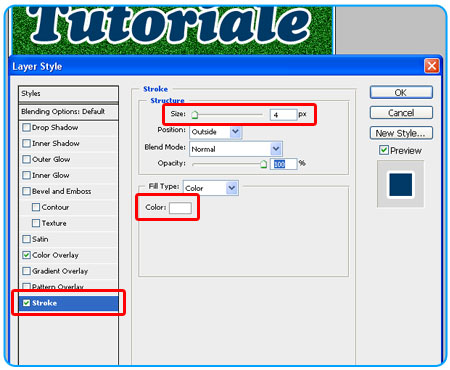Click the Size slider handle

[x=195, y=115]
